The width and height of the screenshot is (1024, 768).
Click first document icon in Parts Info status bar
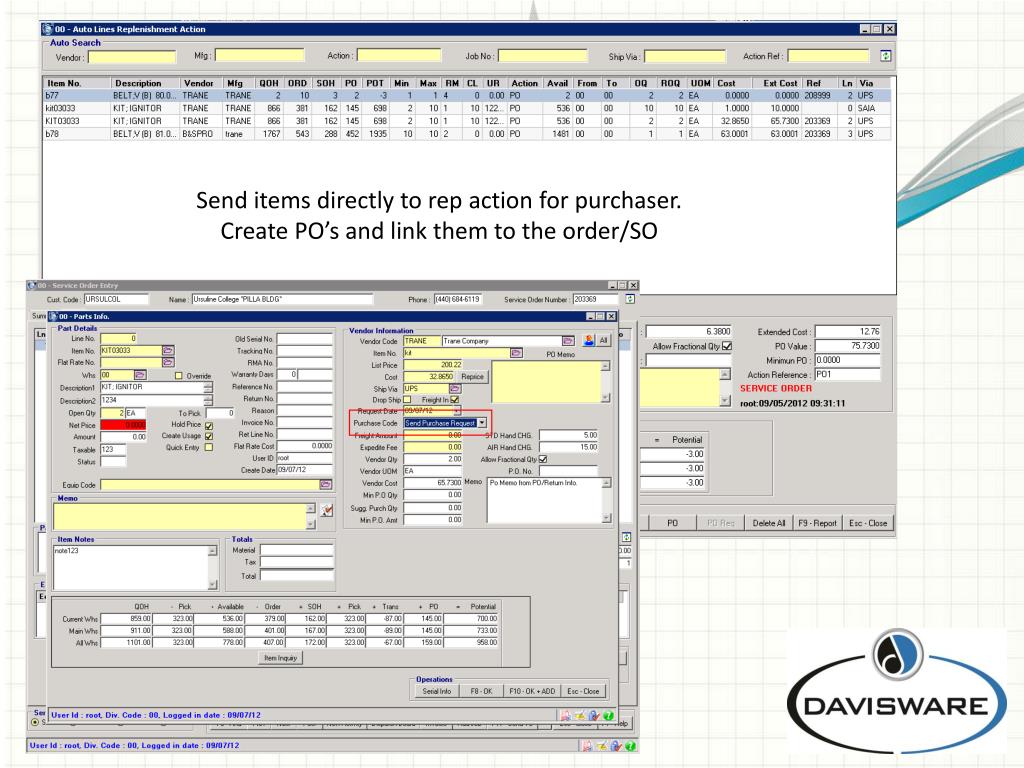566,716
